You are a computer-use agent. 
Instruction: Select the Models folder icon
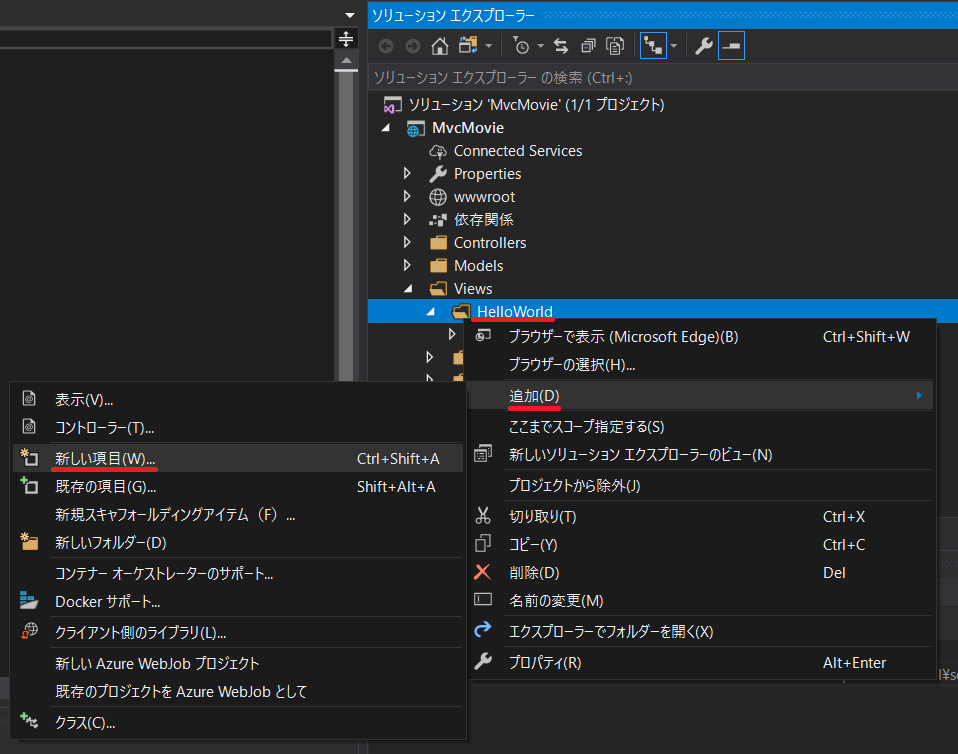click(438, 266)
